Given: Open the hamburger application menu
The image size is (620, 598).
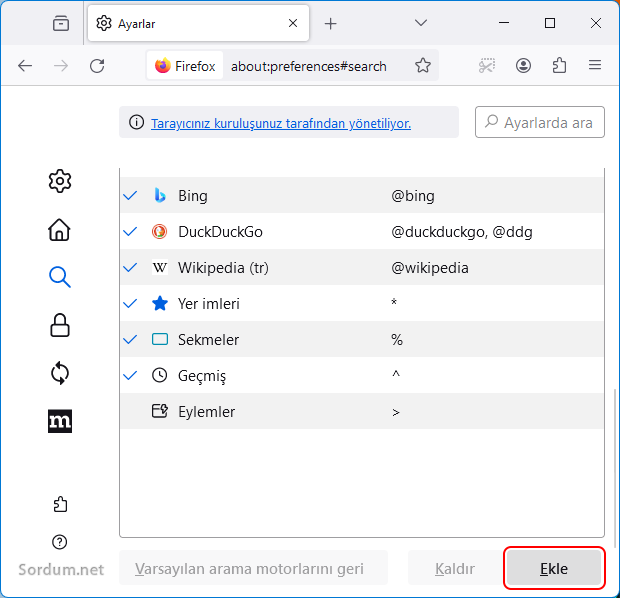Looking at the screenshot, I should tap(595, 65).
